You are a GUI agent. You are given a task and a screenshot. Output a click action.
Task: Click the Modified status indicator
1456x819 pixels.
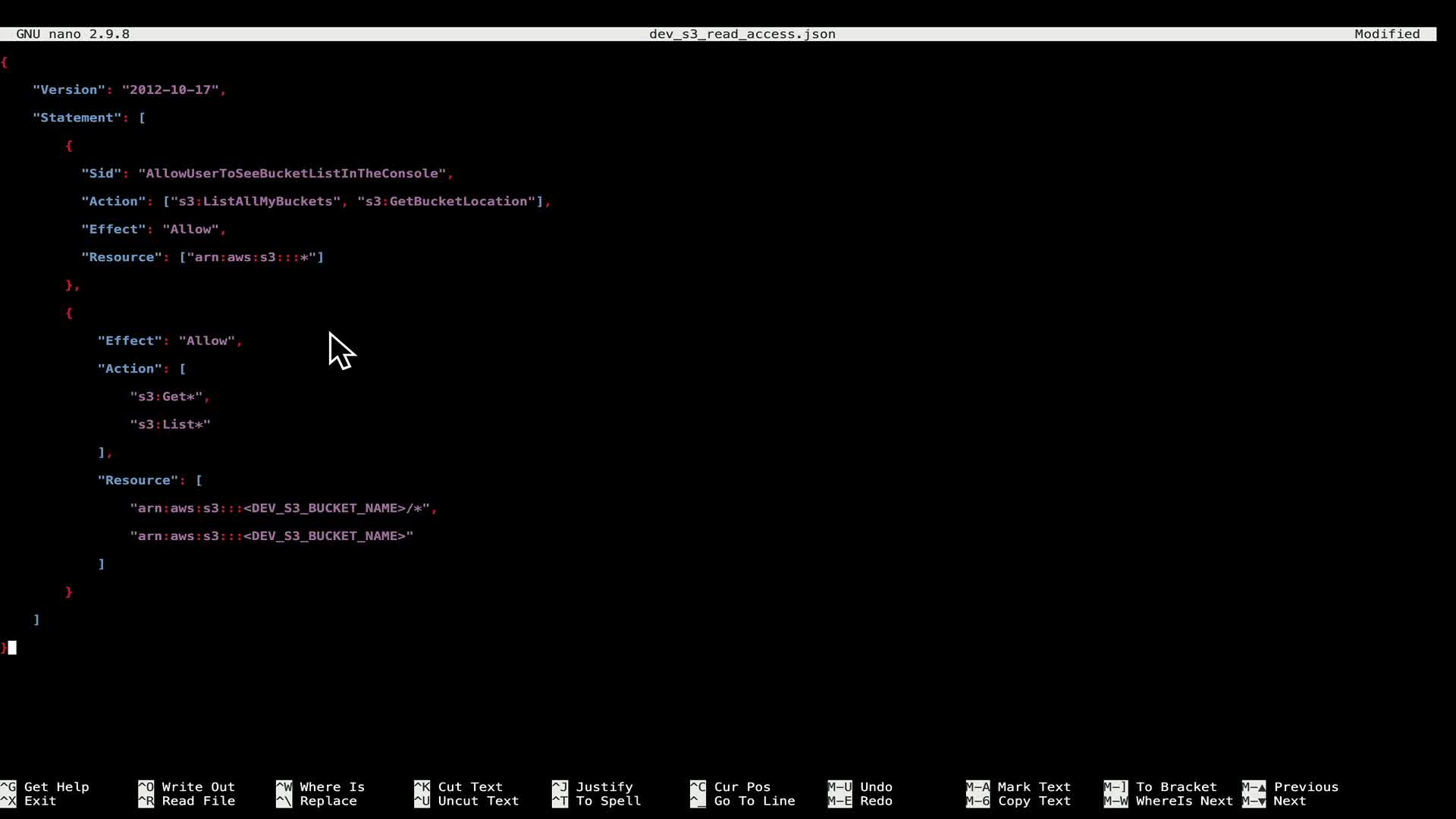[1386, 34]
